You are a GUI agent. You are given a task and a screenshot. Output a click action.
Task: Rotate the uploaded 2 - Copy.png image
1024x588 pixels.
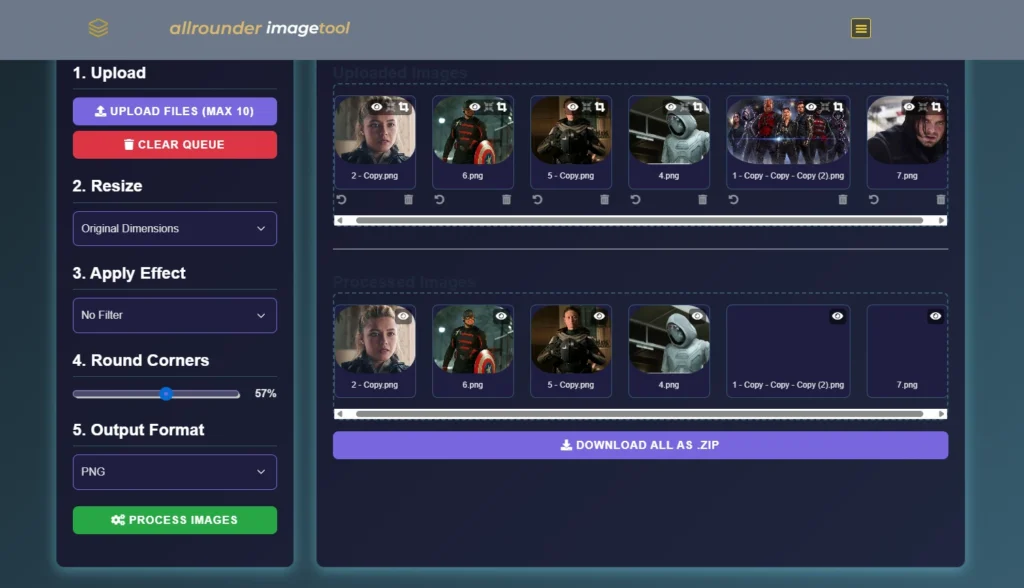(x=341, y=199)
